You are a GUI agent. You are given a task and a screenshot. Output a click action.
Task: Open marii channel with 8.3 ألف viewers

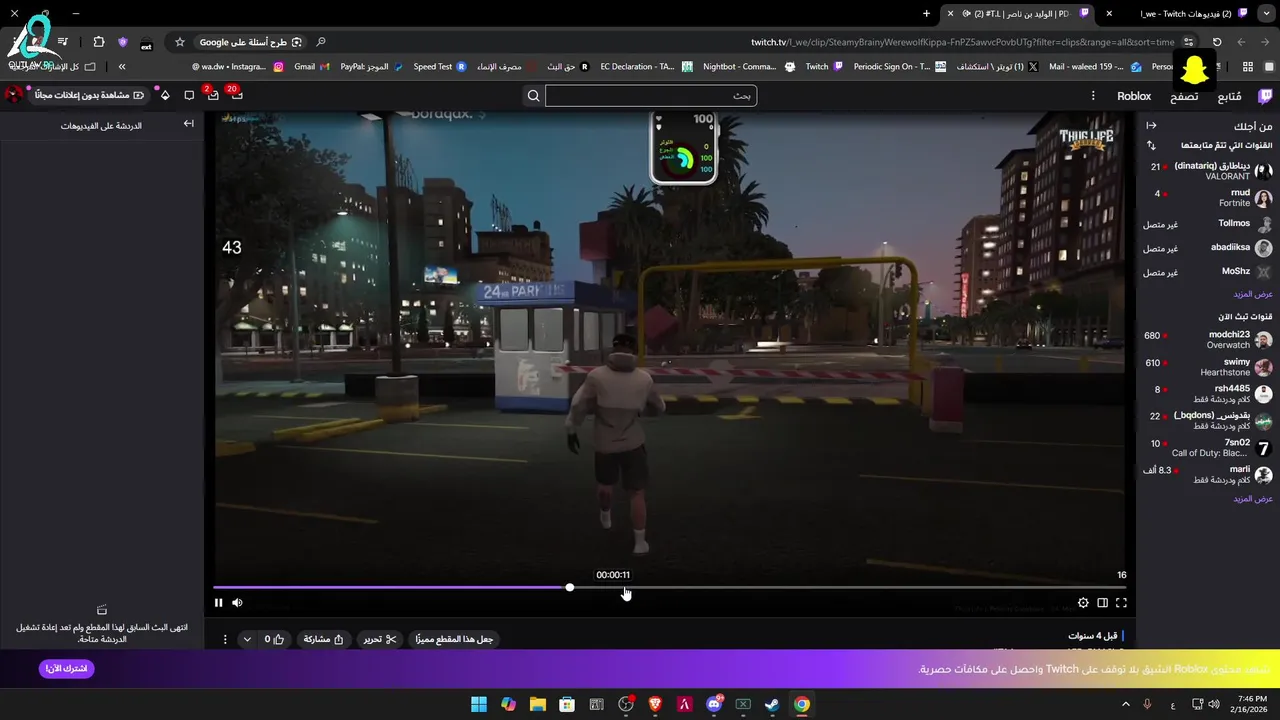coord(1208,475)
